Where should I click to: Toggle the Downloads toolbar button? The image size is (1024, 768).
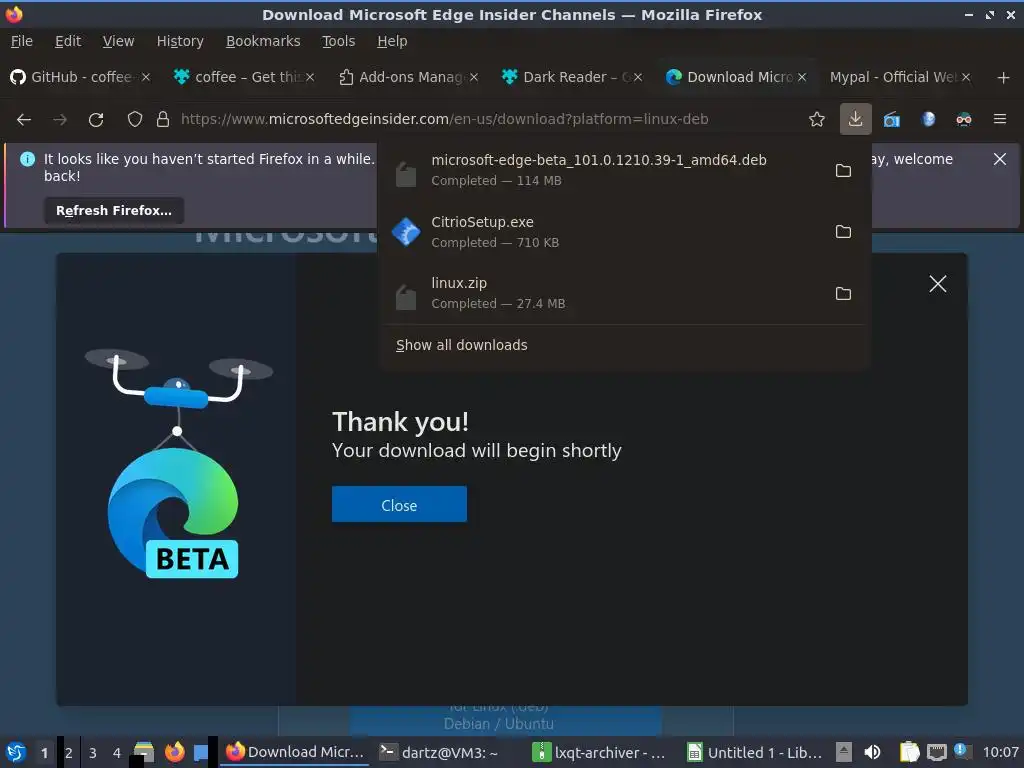(x=856, y=119)
